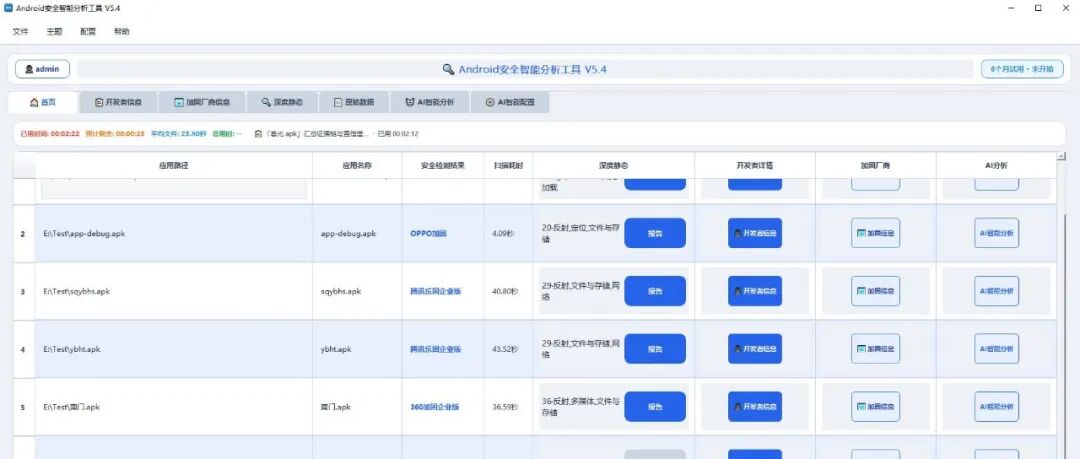Image resolution: width=1080 pixels, height=459 pixels.
Task: Click the estimated remaining 00:00:28 text
Action: (x=115, y=134)
